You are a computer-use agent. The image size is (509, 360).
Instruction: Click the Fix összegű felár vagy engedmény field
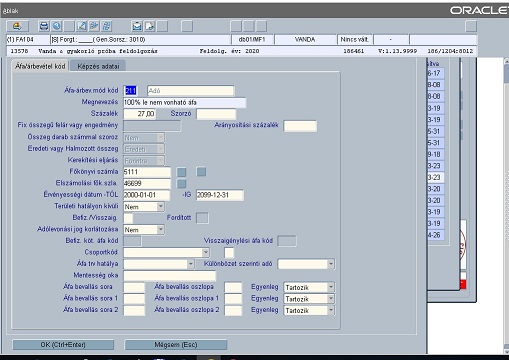coord(152,126)
